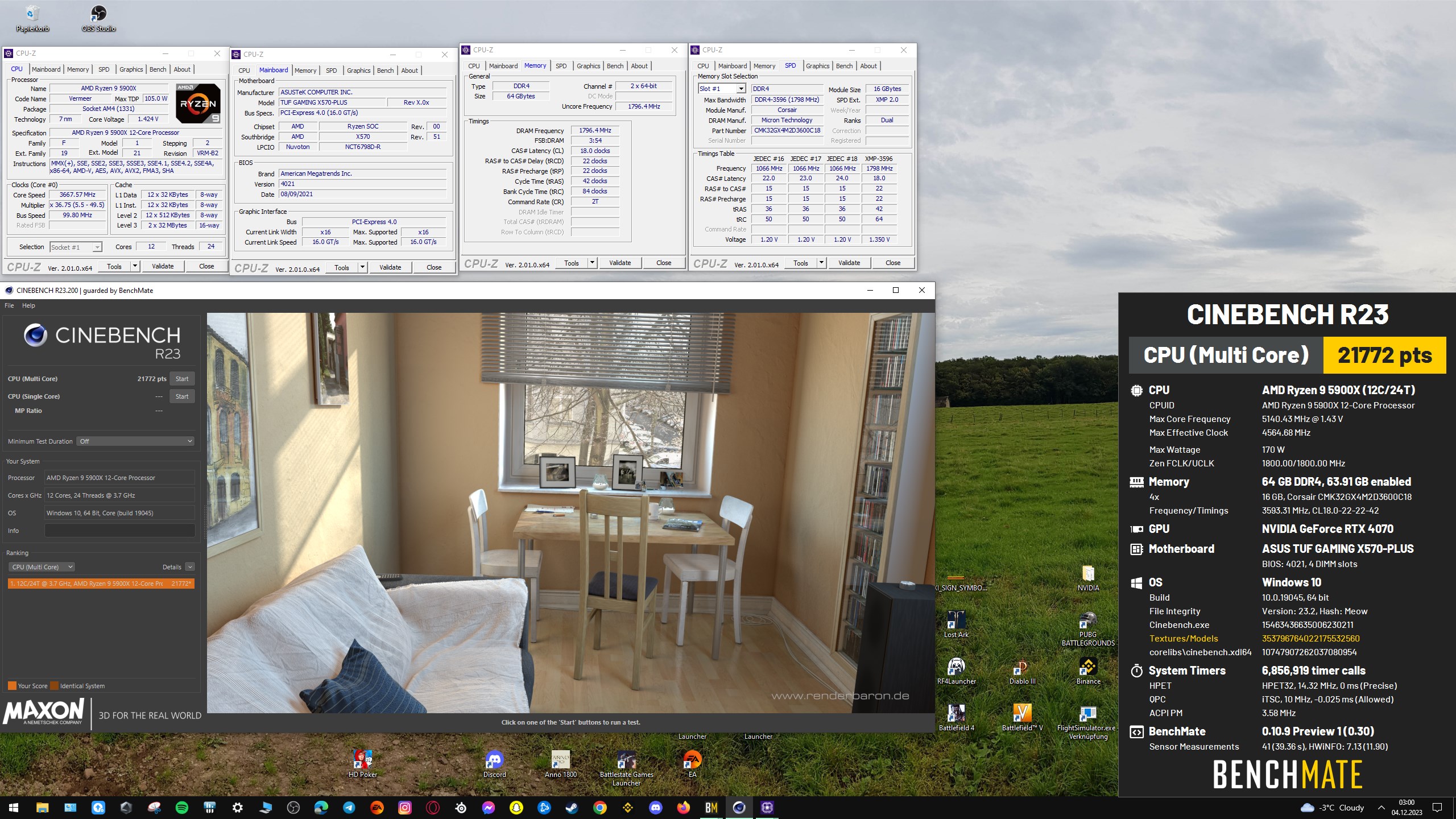Image resolution: width=1456 pixels, height=819 pixels.
Task: Open the CPU (Multi Core) ranking dropdown
Action: point(42,567)
